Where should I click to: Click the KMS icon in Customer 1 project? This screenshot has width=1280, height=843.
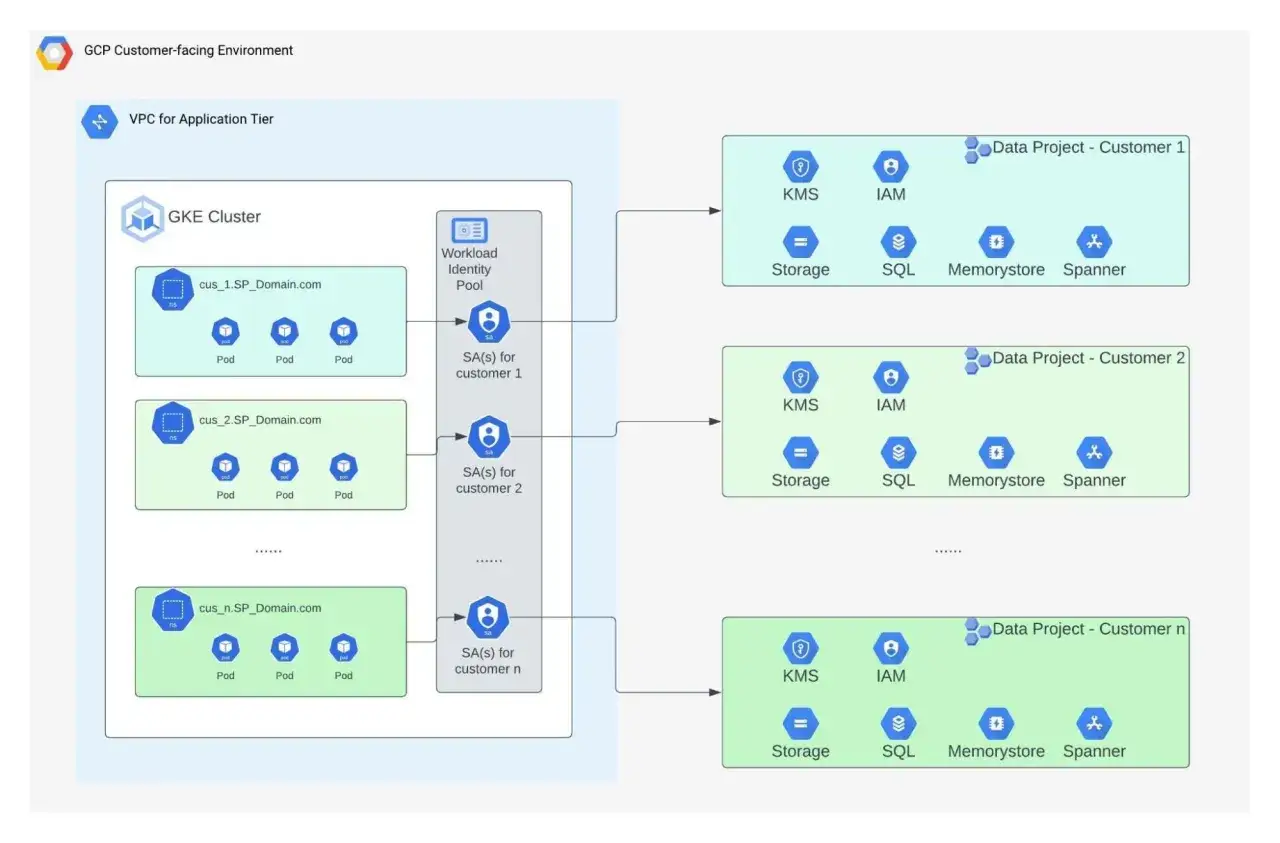click(x=800, y=166)
